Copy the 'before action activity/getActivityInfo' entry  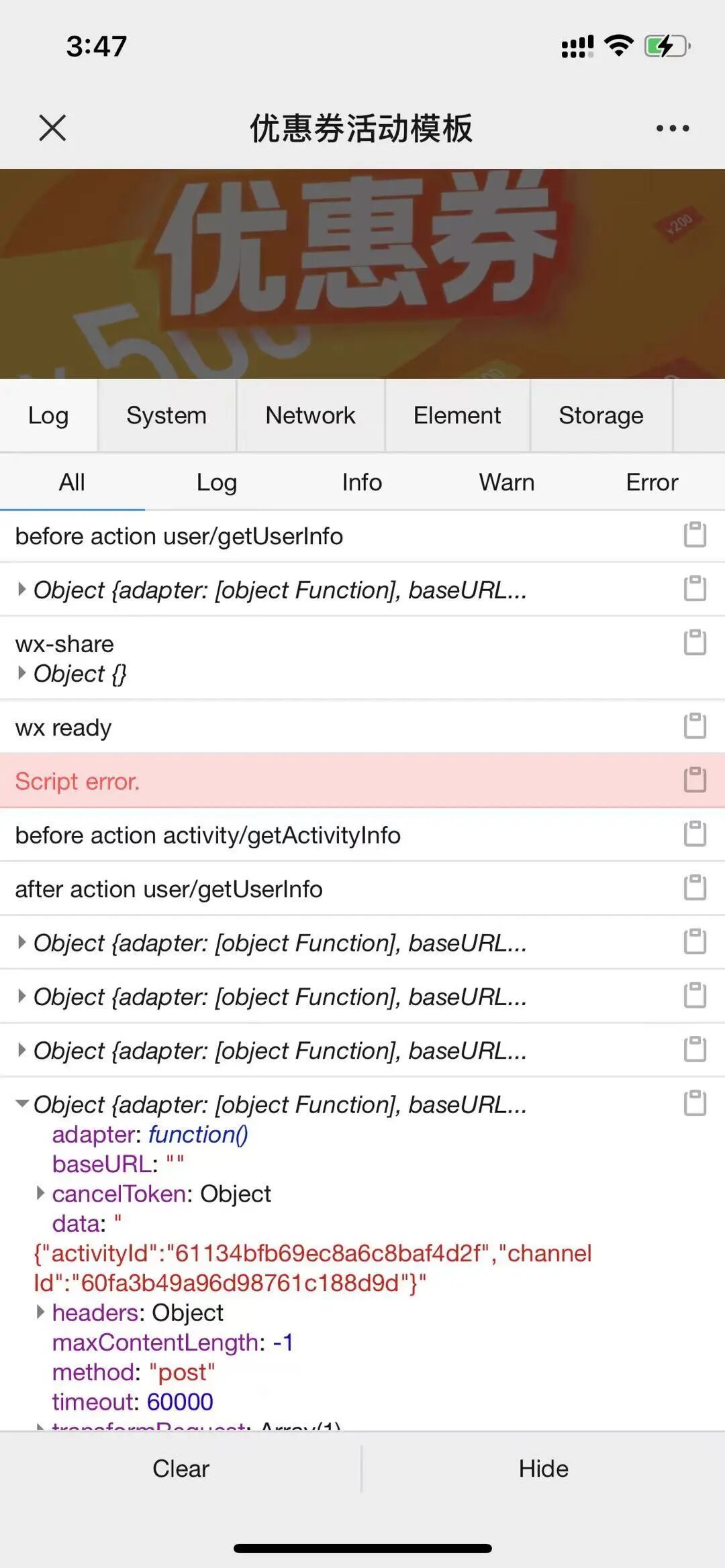(x=695, y=834)
